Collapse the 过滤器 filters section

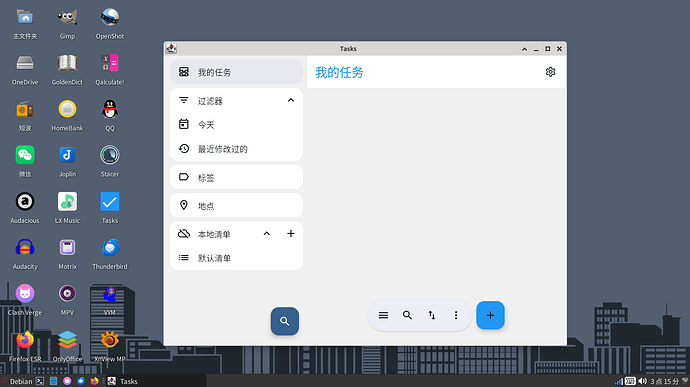point(290,100)
